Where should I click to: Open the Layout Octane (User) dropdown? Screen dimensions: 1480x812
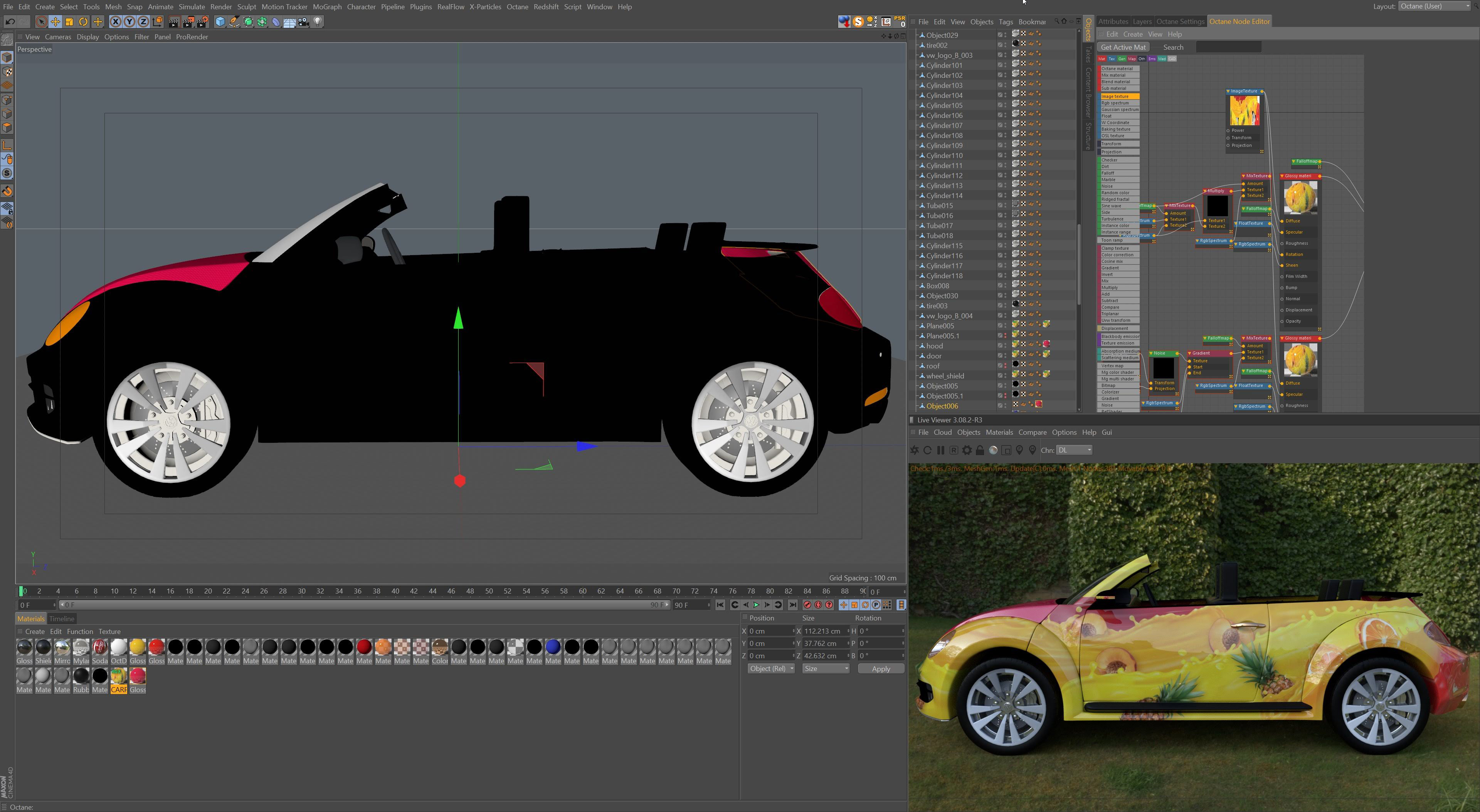click(x=1435, y=6)
